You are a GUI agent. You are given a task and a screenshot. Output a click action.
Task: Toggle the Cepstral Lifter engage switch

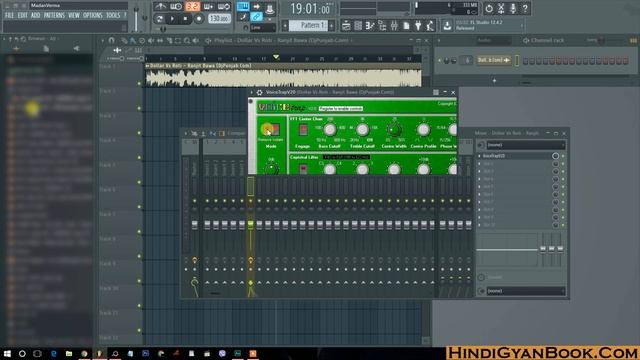[x=303, y=169]
